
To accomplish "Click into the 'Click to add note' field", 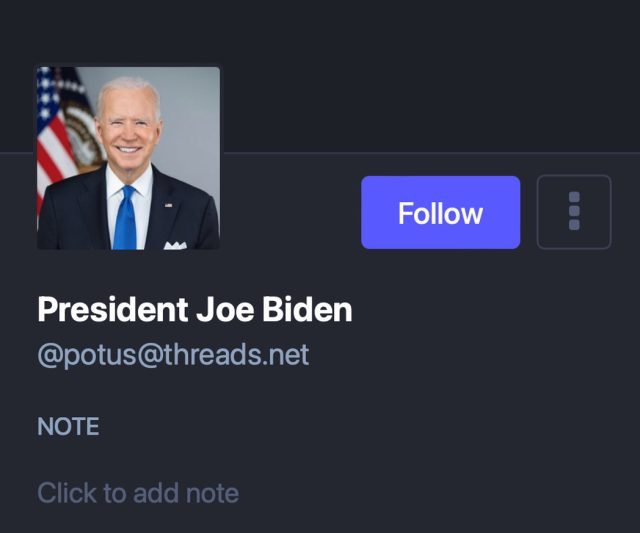I will coord(138,493).
